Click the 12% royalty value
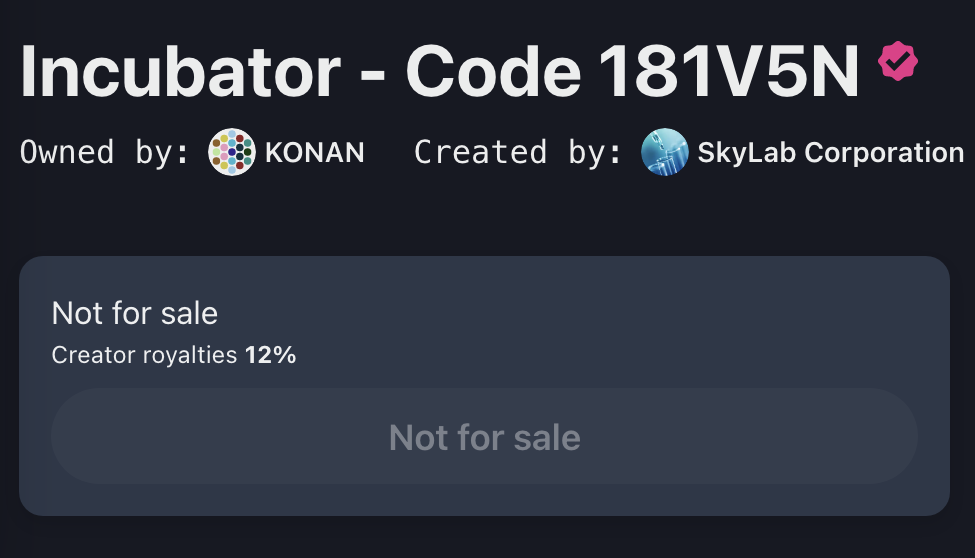Screen dimensions: 975x558 270,355
